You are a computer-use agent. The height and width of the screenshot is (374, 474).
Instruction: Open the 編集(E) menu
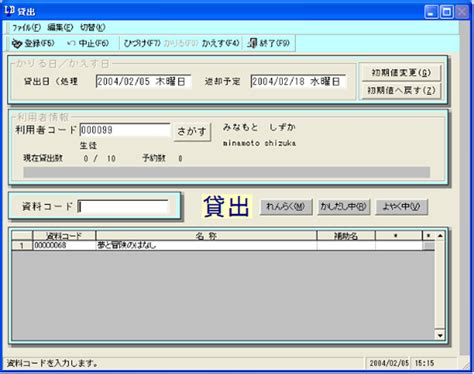click(x=60, y=27)
